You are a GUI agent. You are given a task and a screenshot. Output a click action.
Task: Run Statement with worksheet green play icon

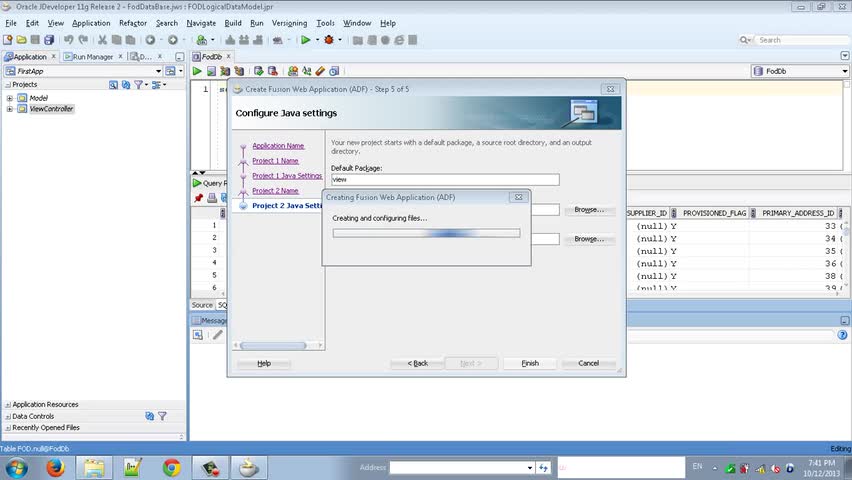tap(197, 71)
